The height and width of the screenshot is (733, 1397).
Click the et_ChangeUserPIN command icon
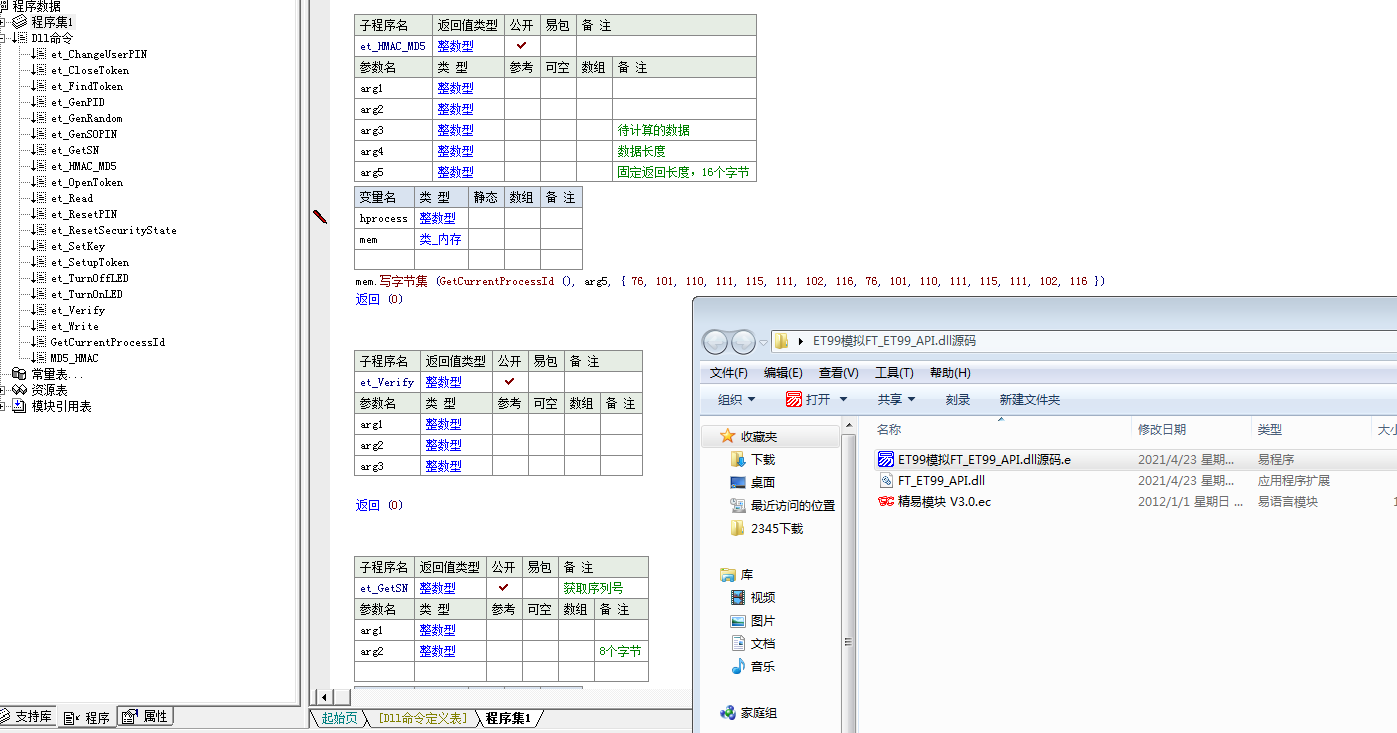pos(39,54)
